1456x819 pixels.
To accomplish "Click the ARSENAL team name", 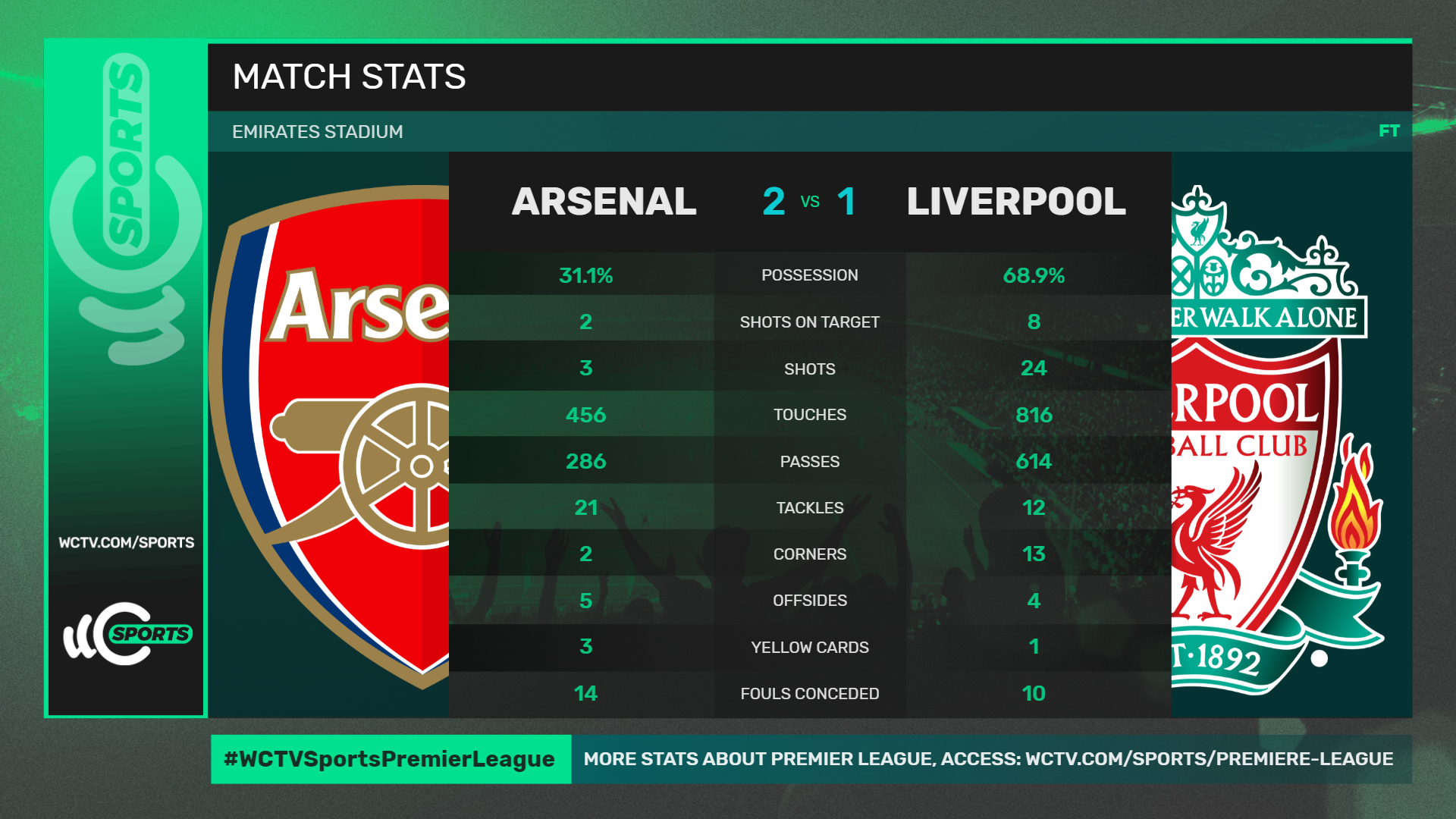I will 604,202.
